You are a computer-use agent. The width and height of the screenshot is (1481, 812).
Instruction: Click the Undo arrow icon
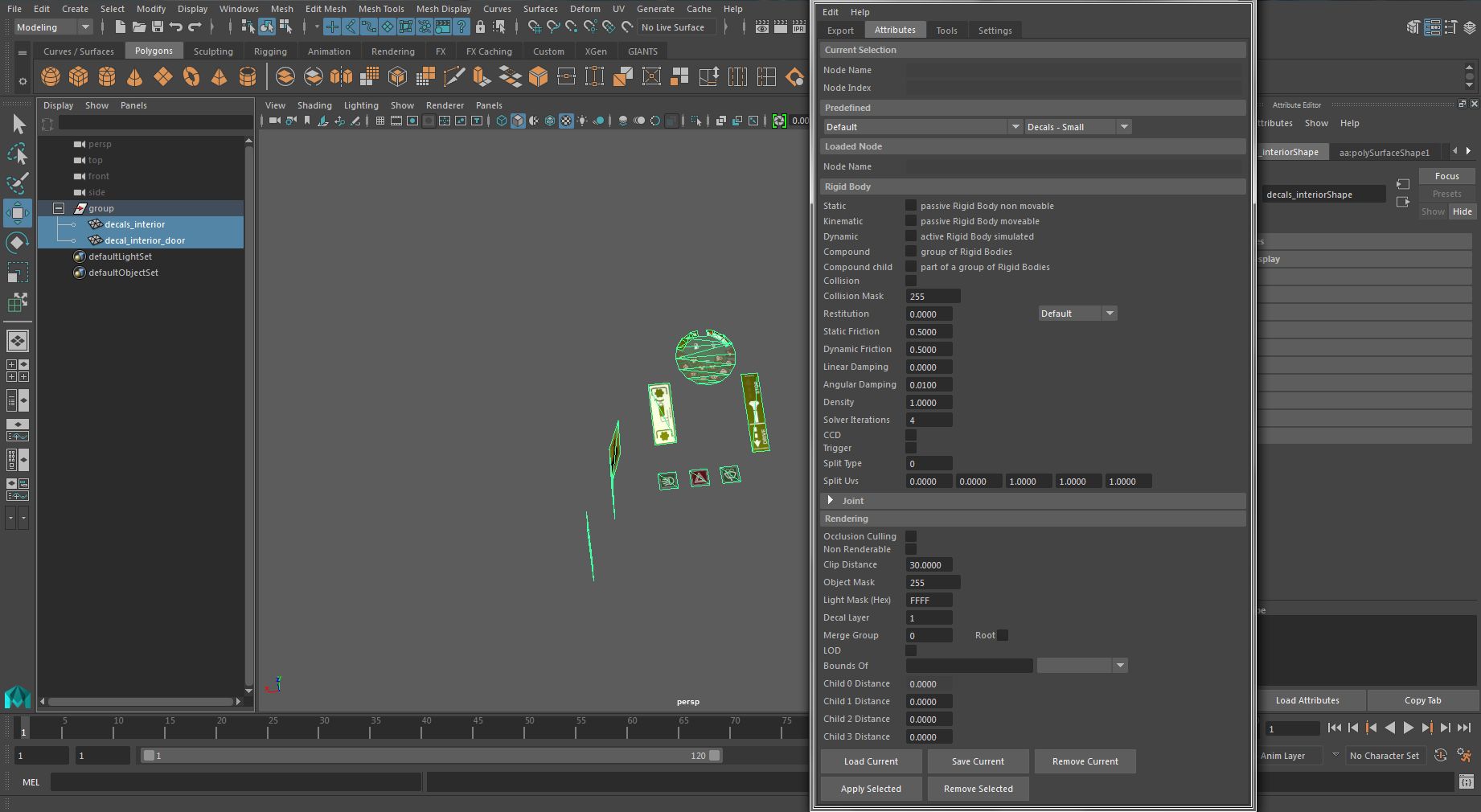(x=176, y=27)
